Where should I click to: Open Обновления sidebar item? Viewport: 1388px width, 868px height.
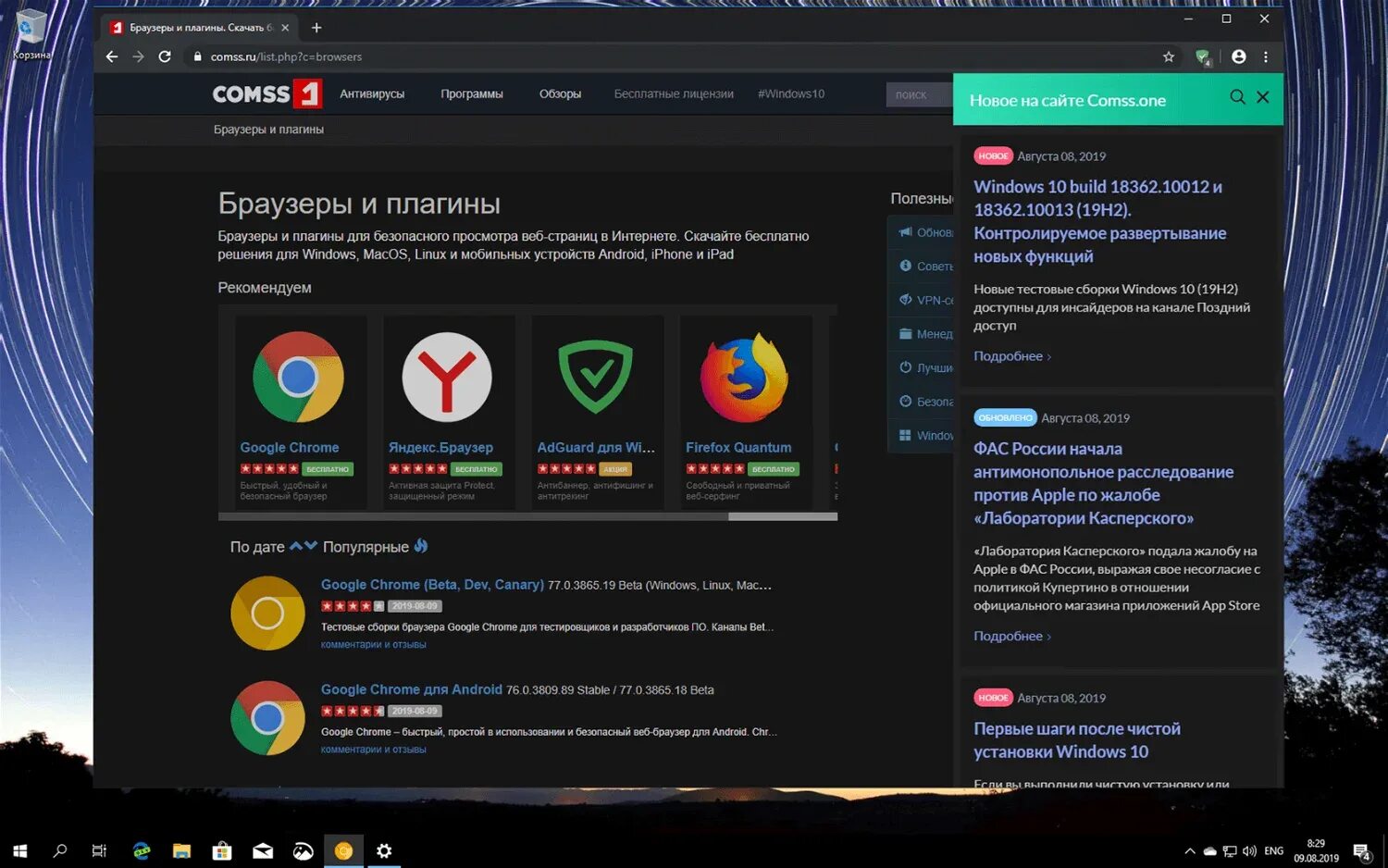(x=924, y=232)
